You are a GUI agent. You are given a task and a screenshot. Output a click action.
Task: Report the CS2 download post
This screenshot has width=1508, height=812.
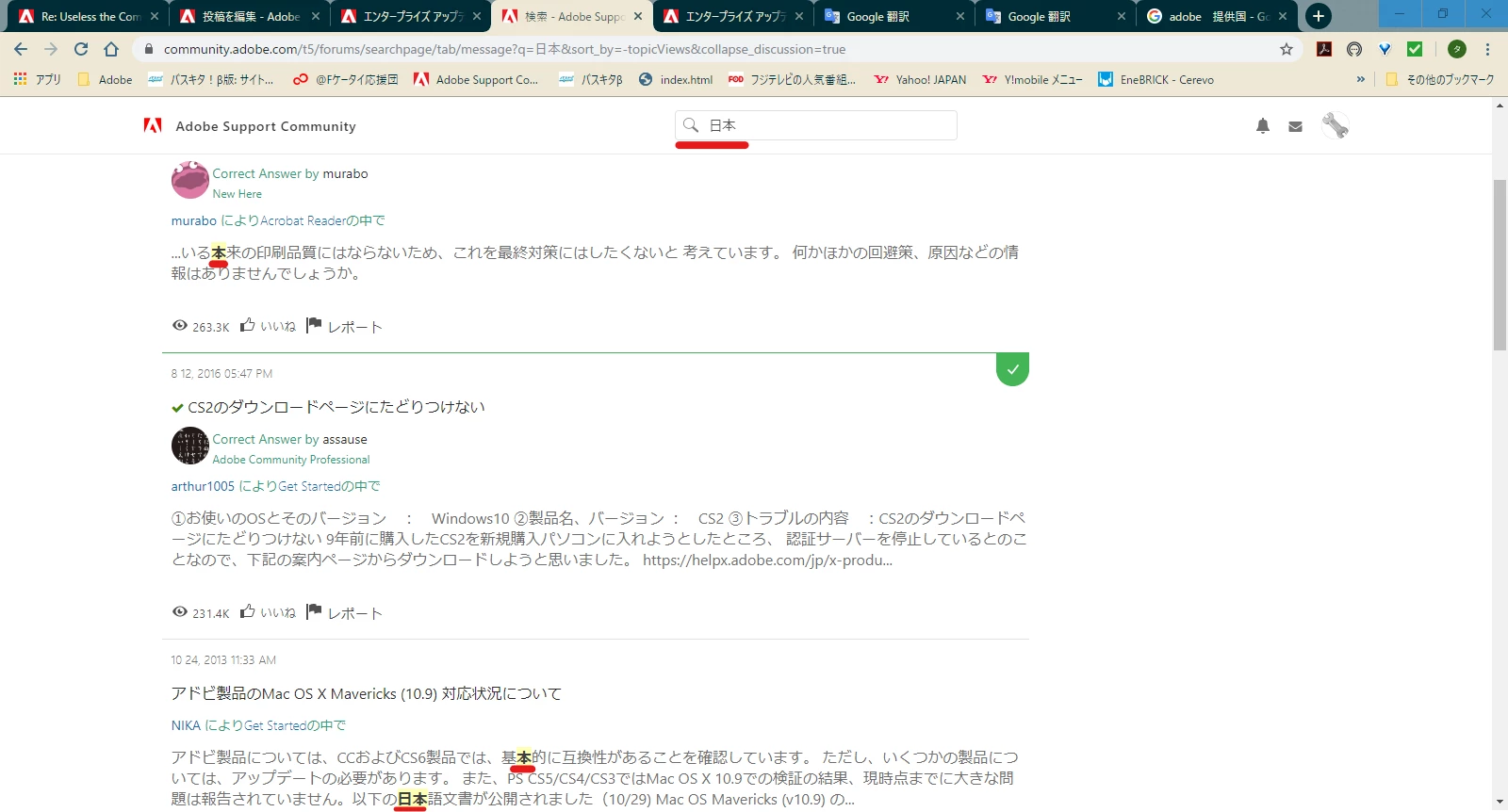[344, 612]
